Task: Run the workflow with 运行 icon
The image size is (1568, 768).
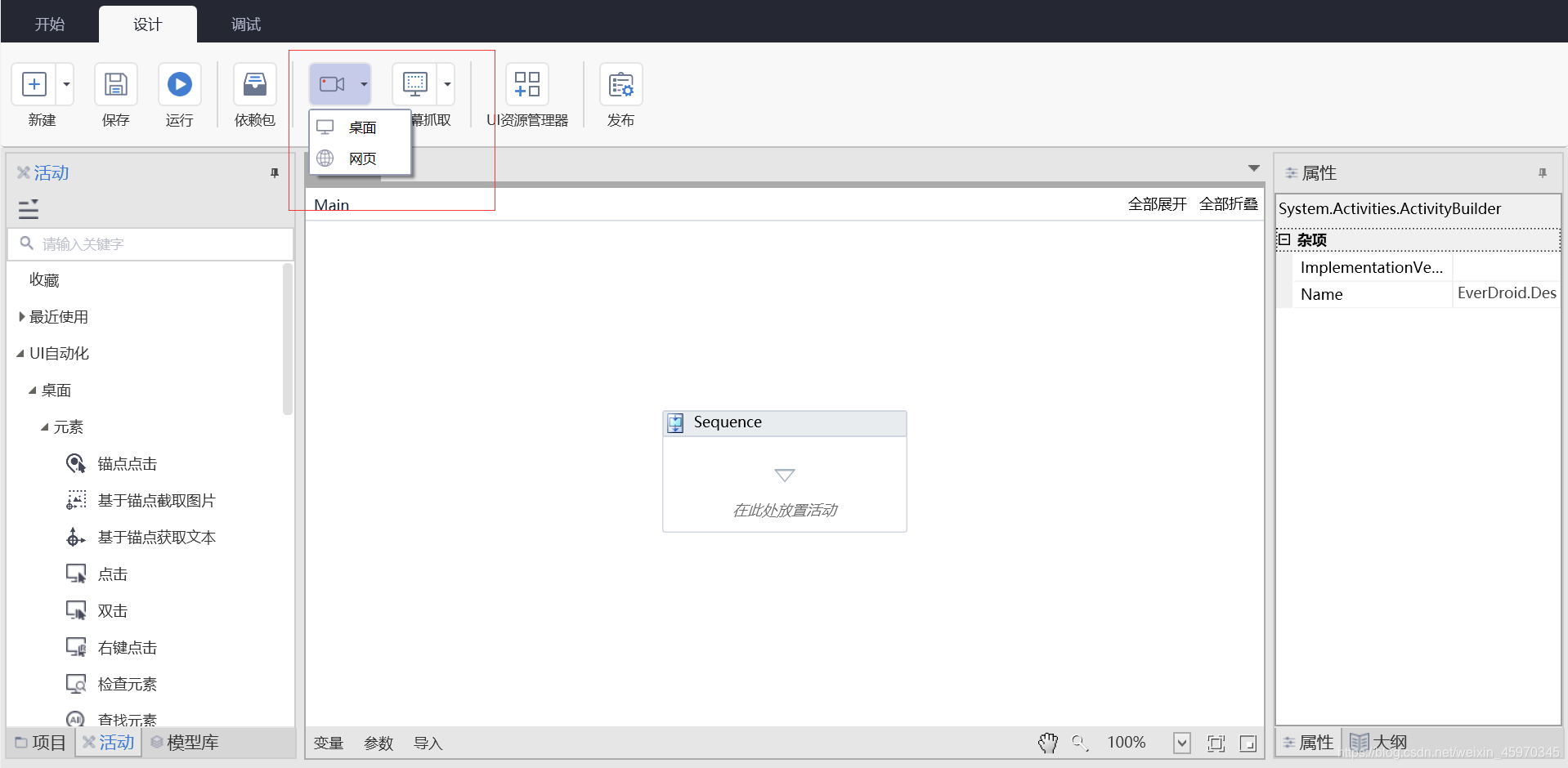Action: (x=179, y=84)
